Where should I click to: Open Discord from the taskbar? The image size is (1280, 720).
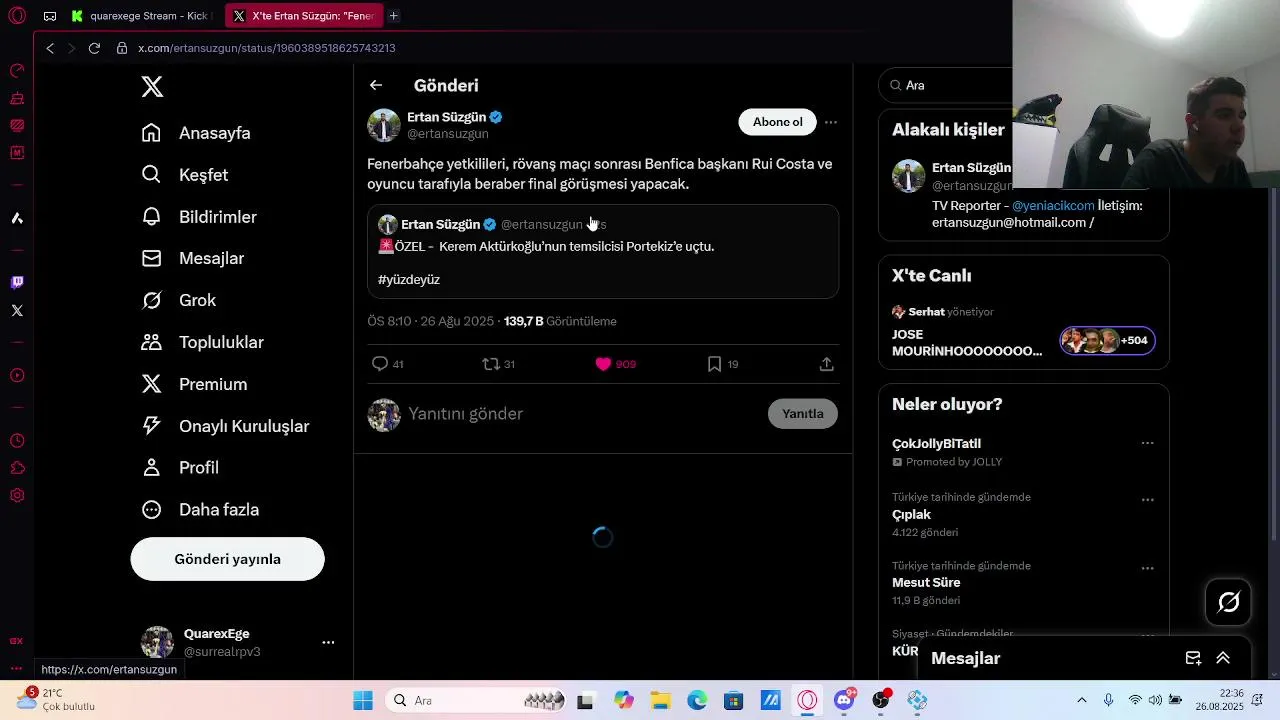(x=844, y=701)
